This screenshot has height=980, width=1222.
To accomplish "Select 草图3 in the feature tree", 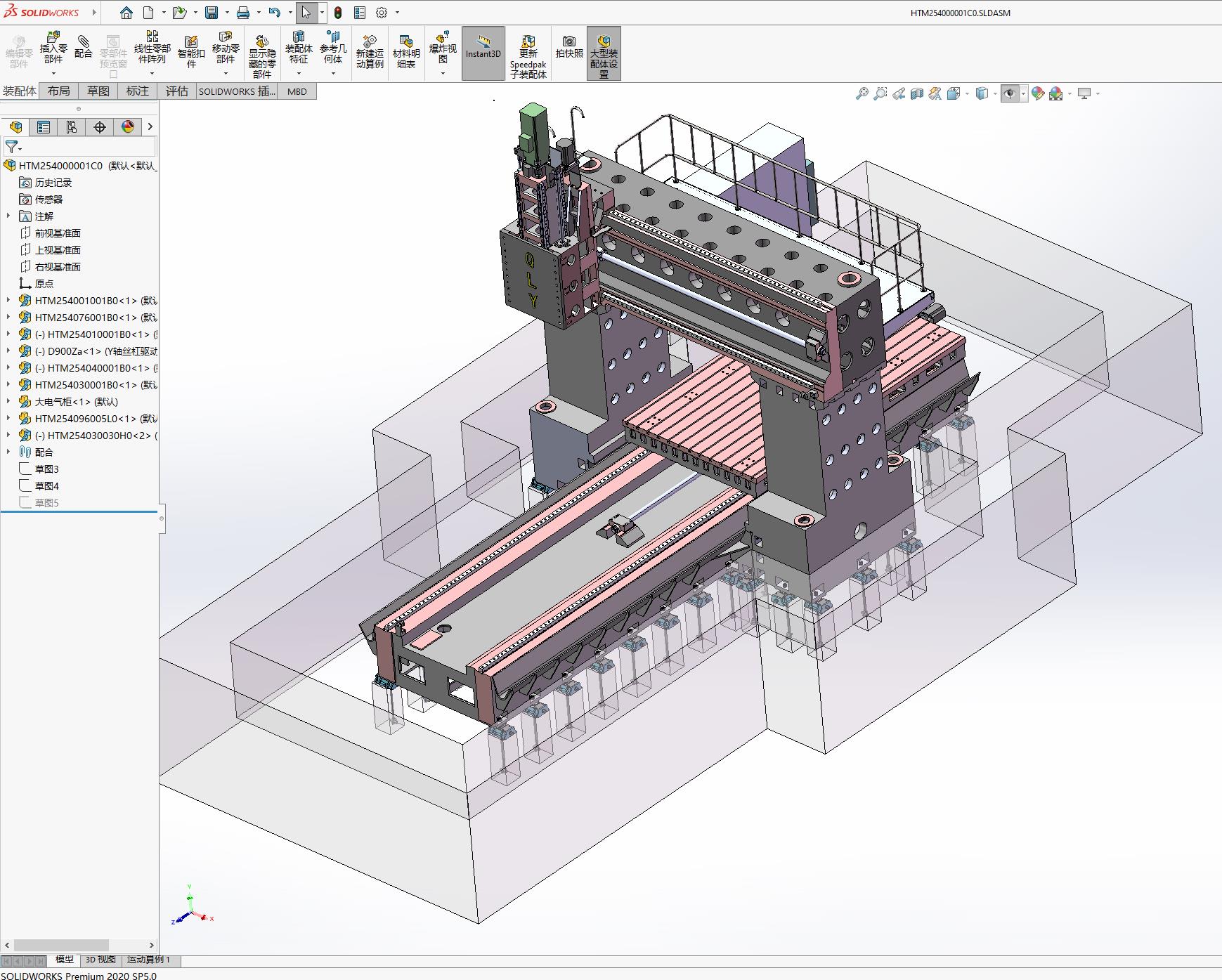I will coord(46,469).
